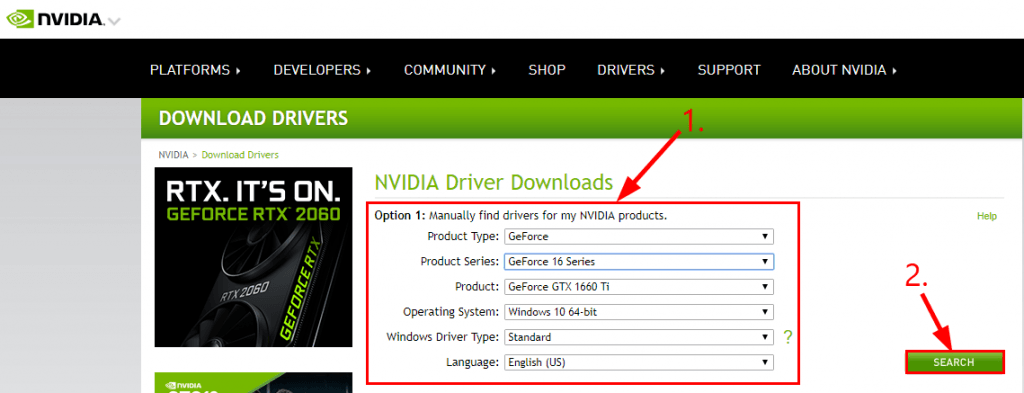Go to the SHOP page
Viewport: 1024px width, 393px height.
(x=547, y=70)
